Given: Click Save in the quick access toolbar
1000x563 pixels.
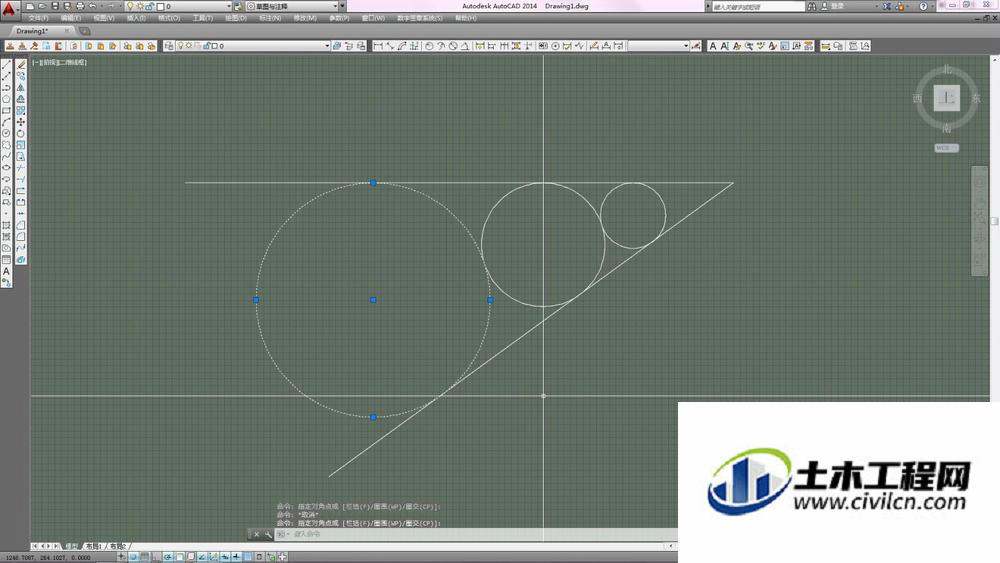Looking at the screenshot, I should coord(55,6).
